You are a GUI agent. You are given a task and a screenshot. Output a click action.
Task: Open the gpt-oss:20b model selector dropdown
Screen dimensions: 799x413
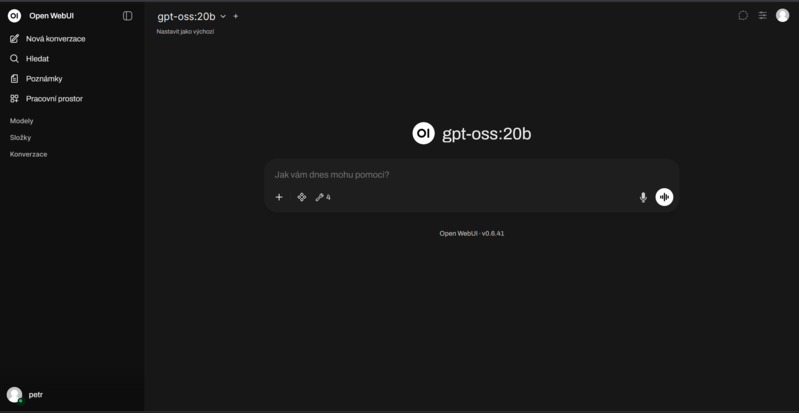(191, 16)
